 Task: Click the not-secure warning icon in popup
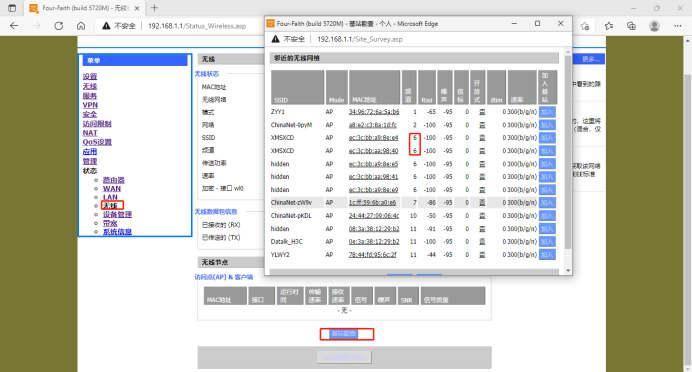[x=275, y=39]
